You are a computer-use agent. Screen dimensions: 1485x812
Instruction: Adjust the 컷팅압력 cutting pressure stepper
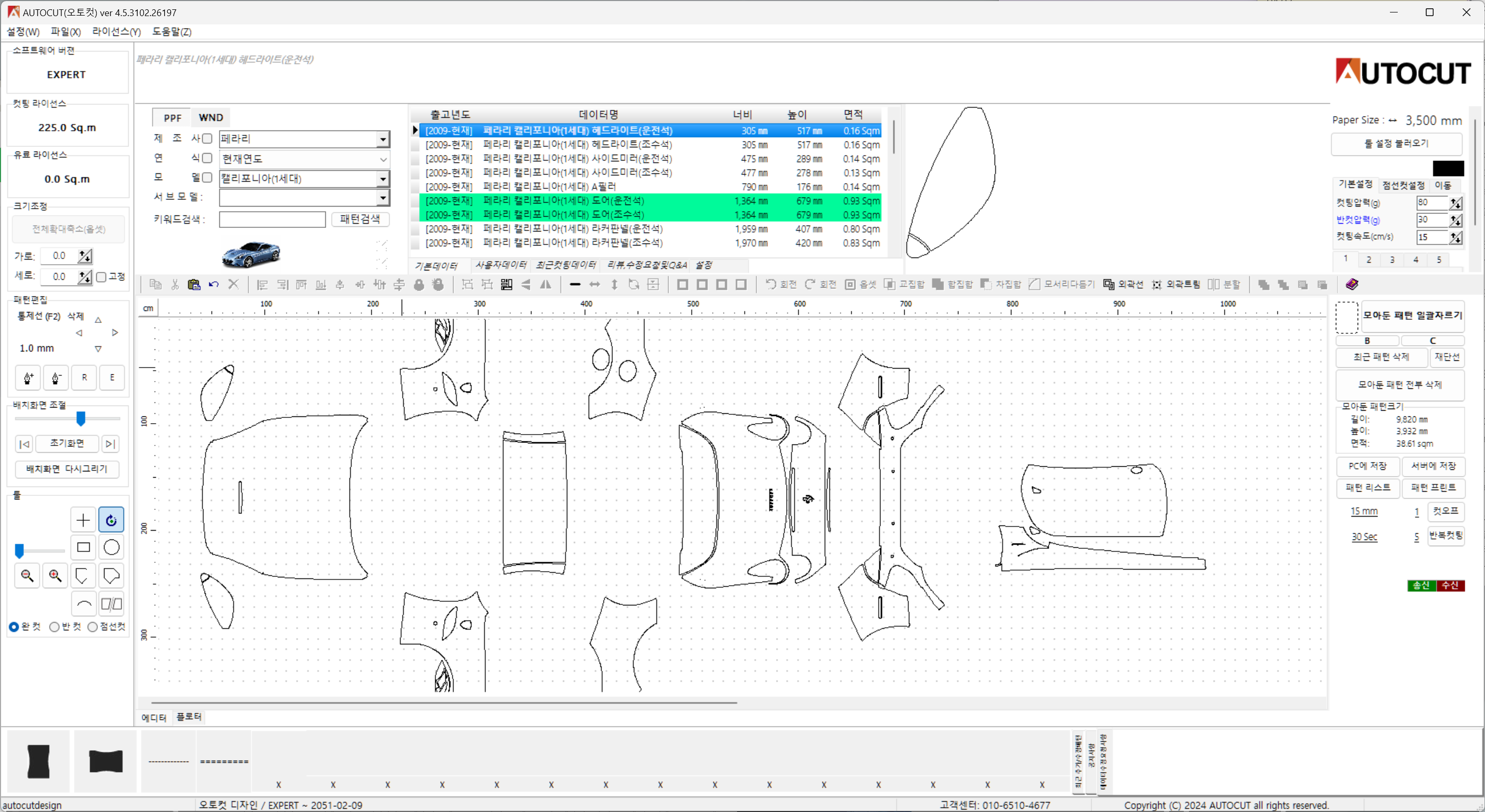click(x=1456, y=203)
